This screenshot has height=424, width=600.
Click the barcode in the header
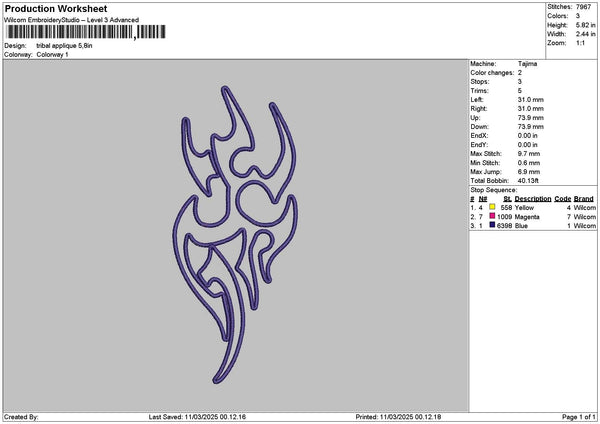pyautogui.click(x=86, y=32)
